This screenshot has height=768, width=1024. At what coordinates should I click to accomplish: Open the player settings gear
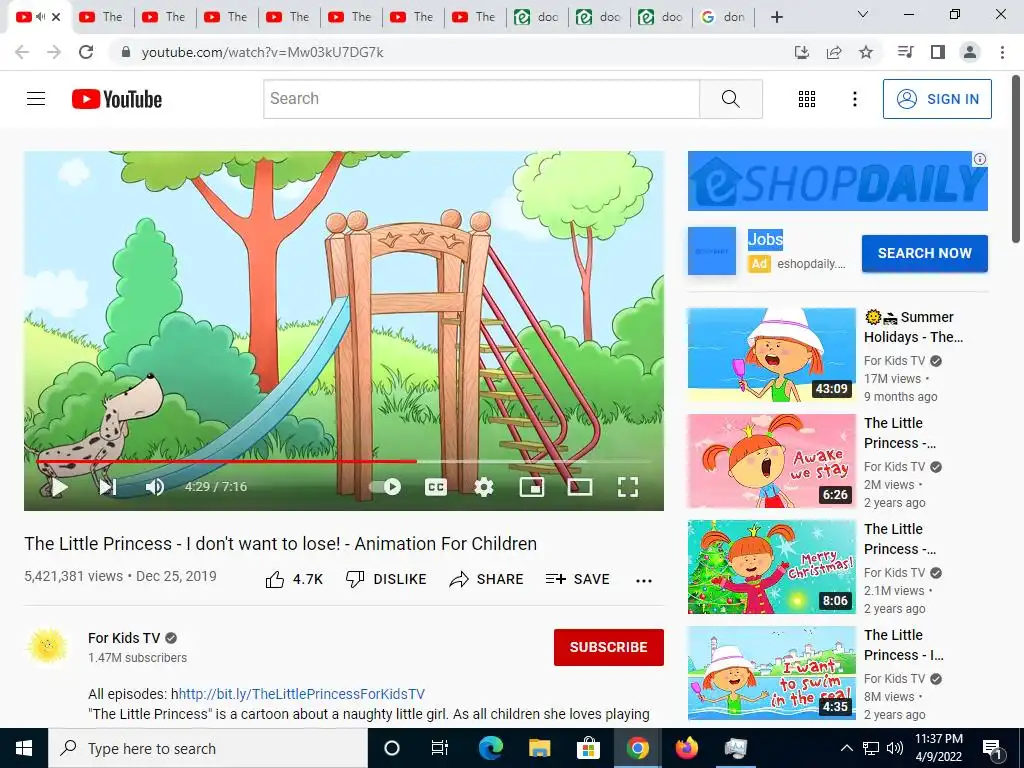click(484, 487)
